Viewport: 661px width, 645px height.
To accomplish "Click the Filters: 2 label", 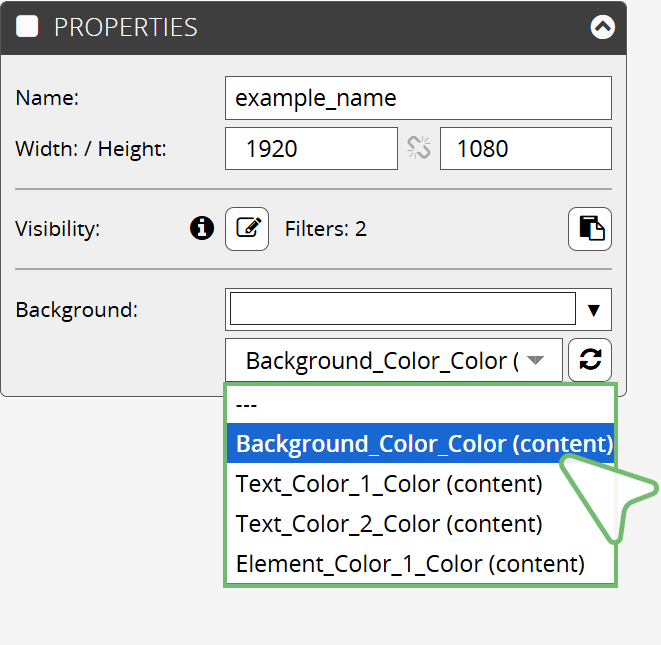I will point(325,229).
